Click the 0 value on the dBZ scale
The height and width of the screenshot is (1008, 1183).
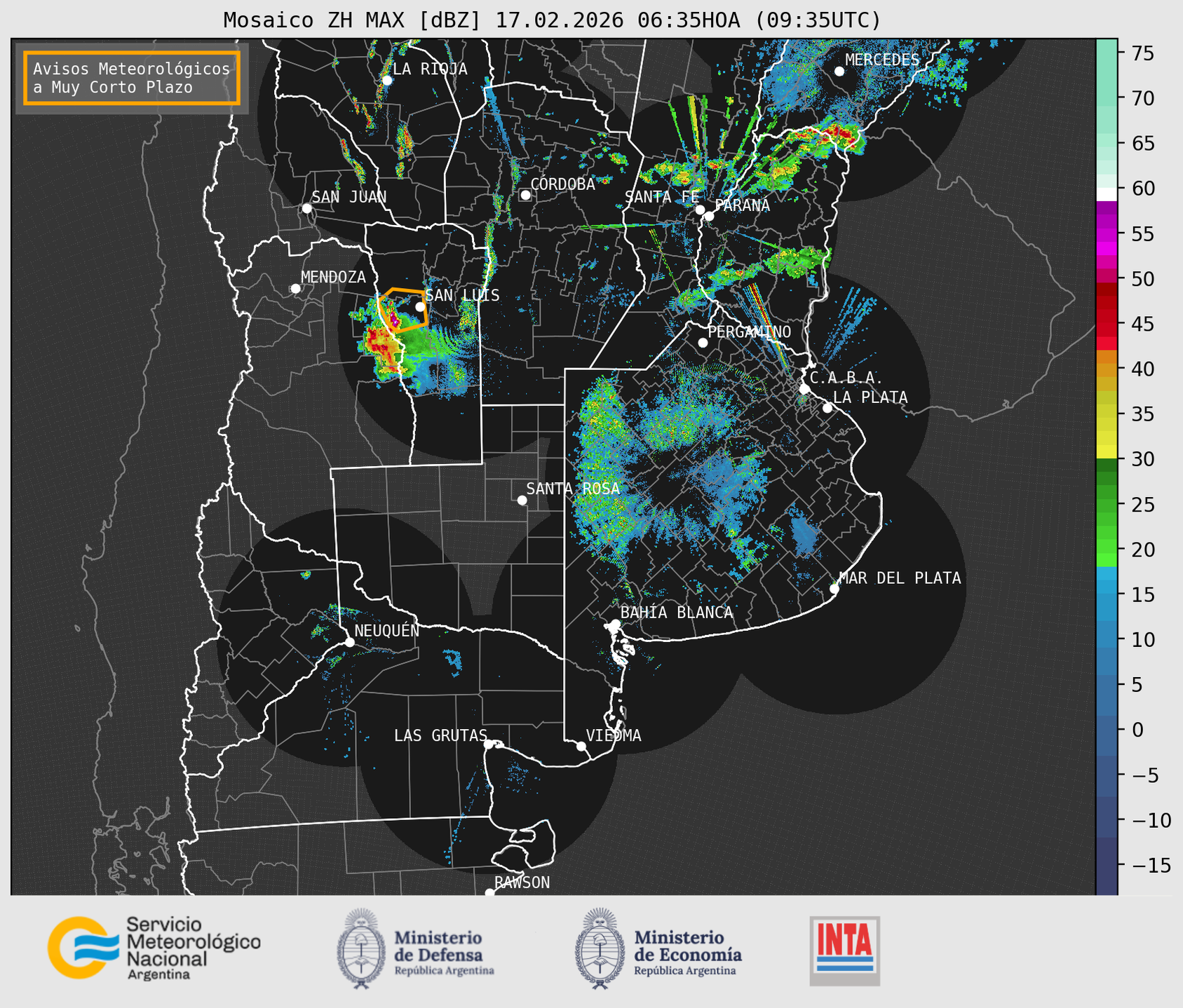pos(1137,730)
